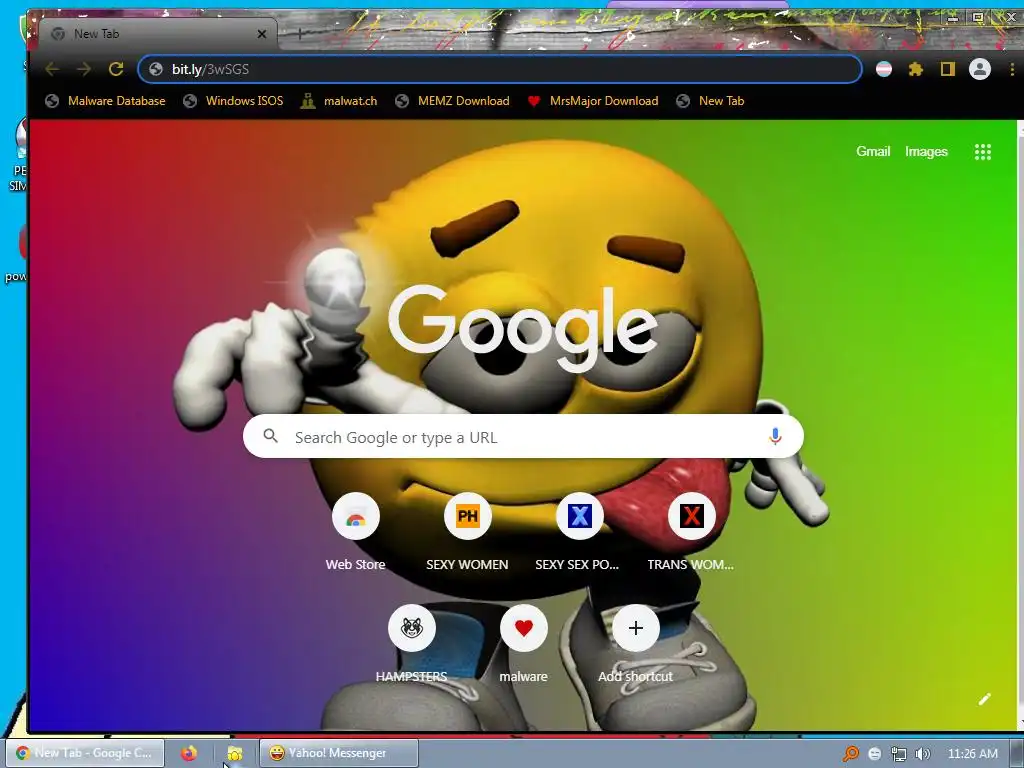The width and height of the screenshot is (1024, 768).
Task: Open the Extensions puzzle-piece menu
Action: pyautogui.click(x=916, y=69)
